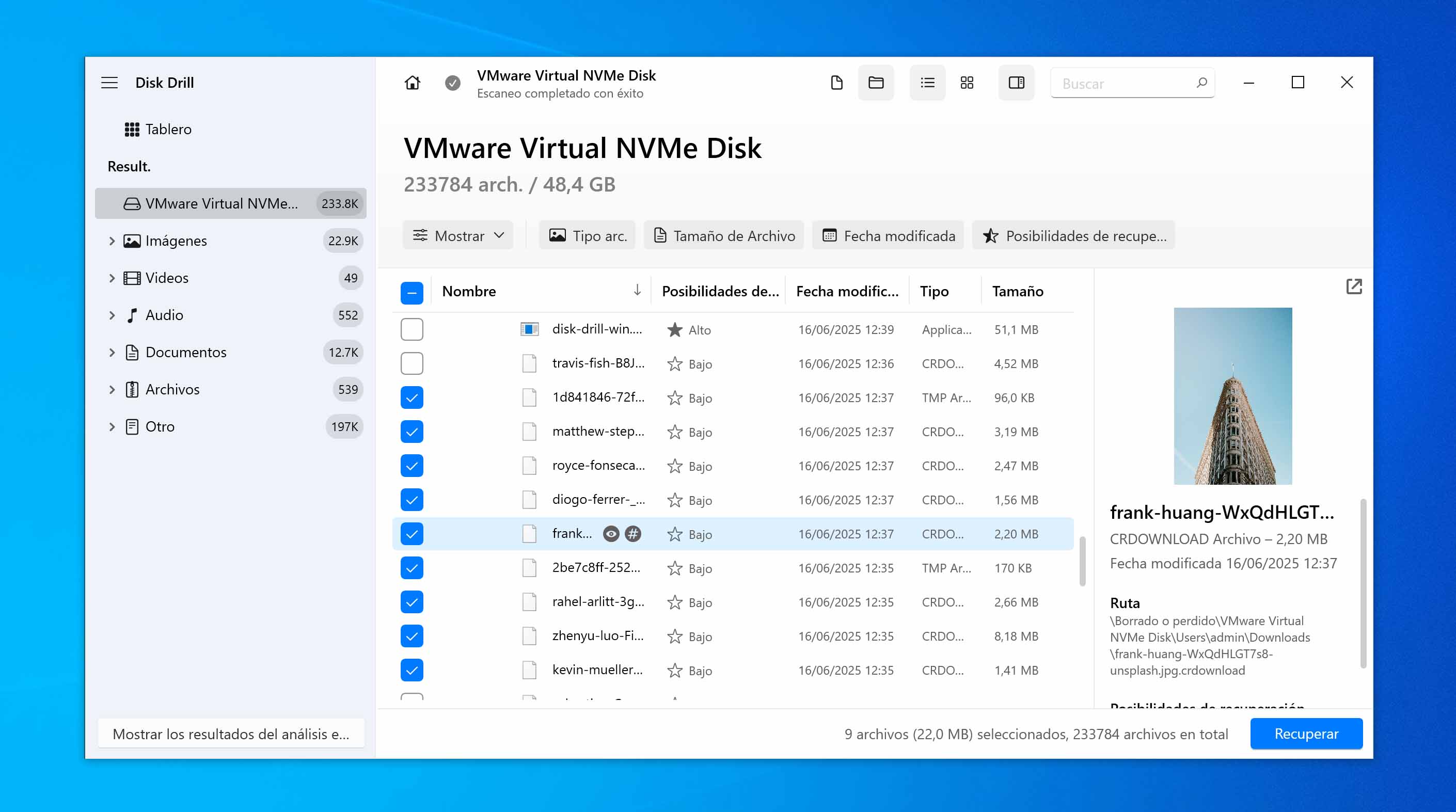Image resolution: width=1456 pixels, height=812 pixels.
Task: Click the hash icon on frank row
Action: click(632, 533)
